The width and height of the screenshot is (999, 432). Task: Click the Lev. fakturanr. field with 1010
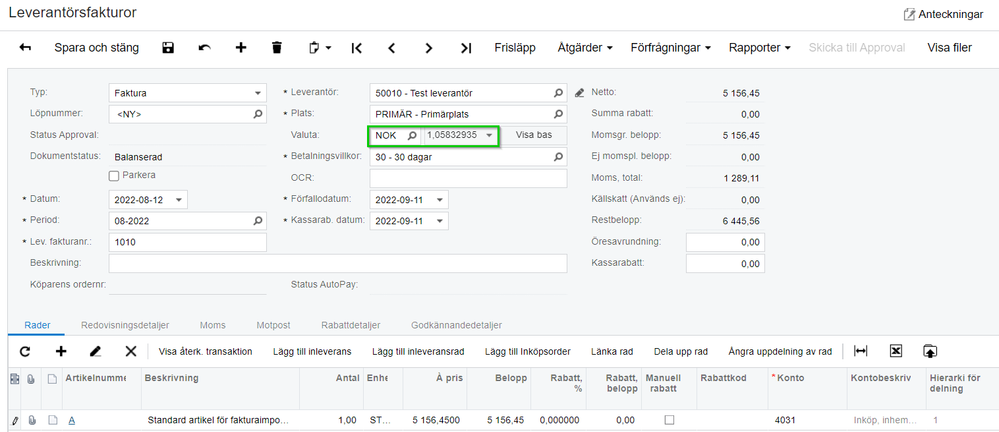(187, 242)
